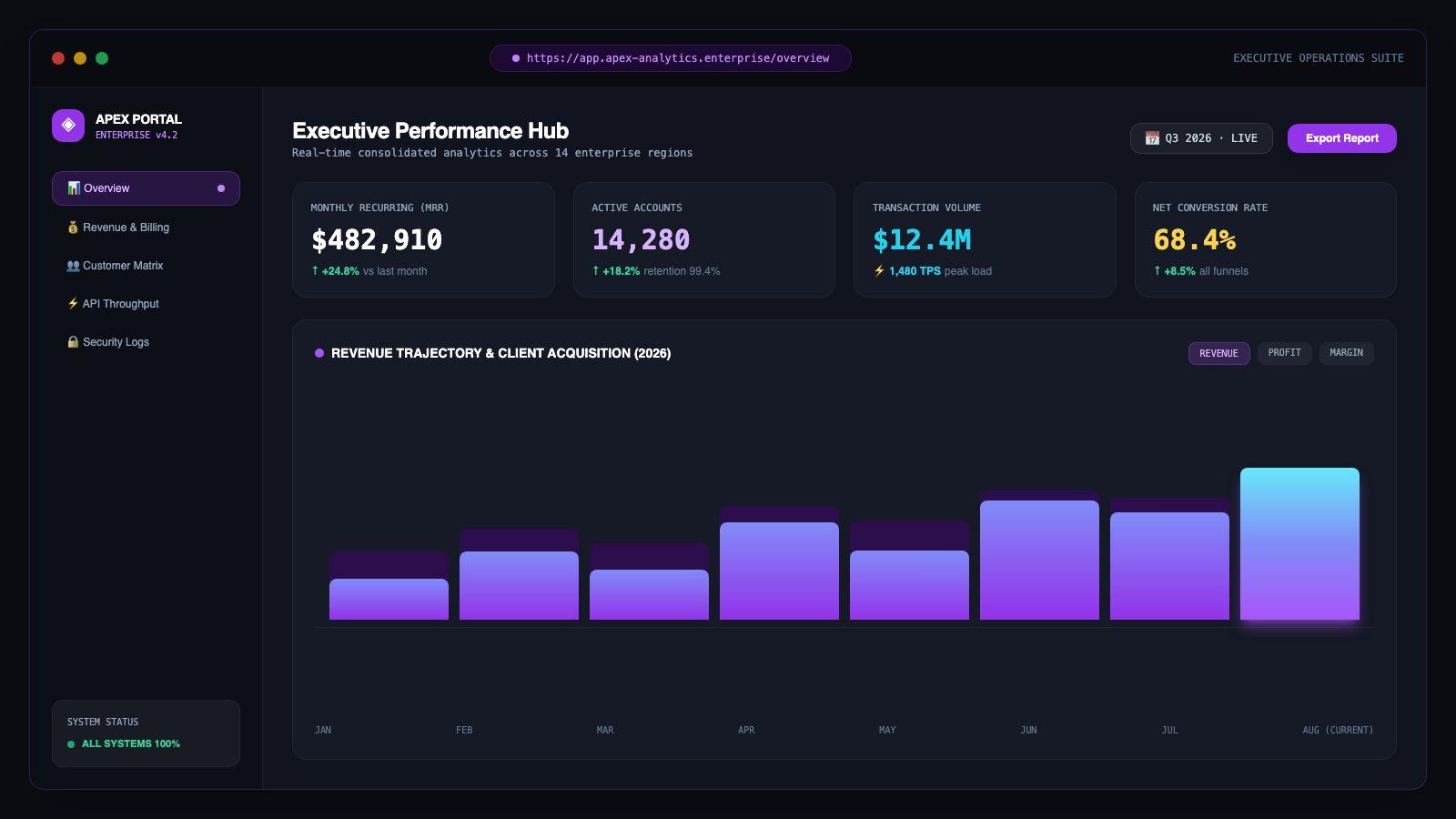Click the lightning icon beside API Throughput

(x=73, y=304)
